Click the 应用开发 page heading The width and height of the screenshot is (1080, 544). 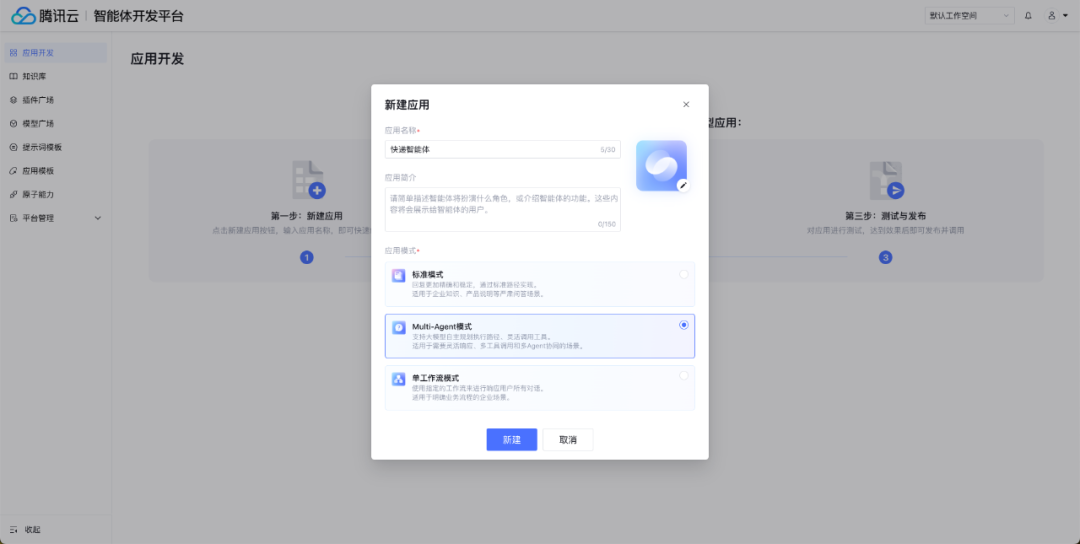tap(158, 59)
